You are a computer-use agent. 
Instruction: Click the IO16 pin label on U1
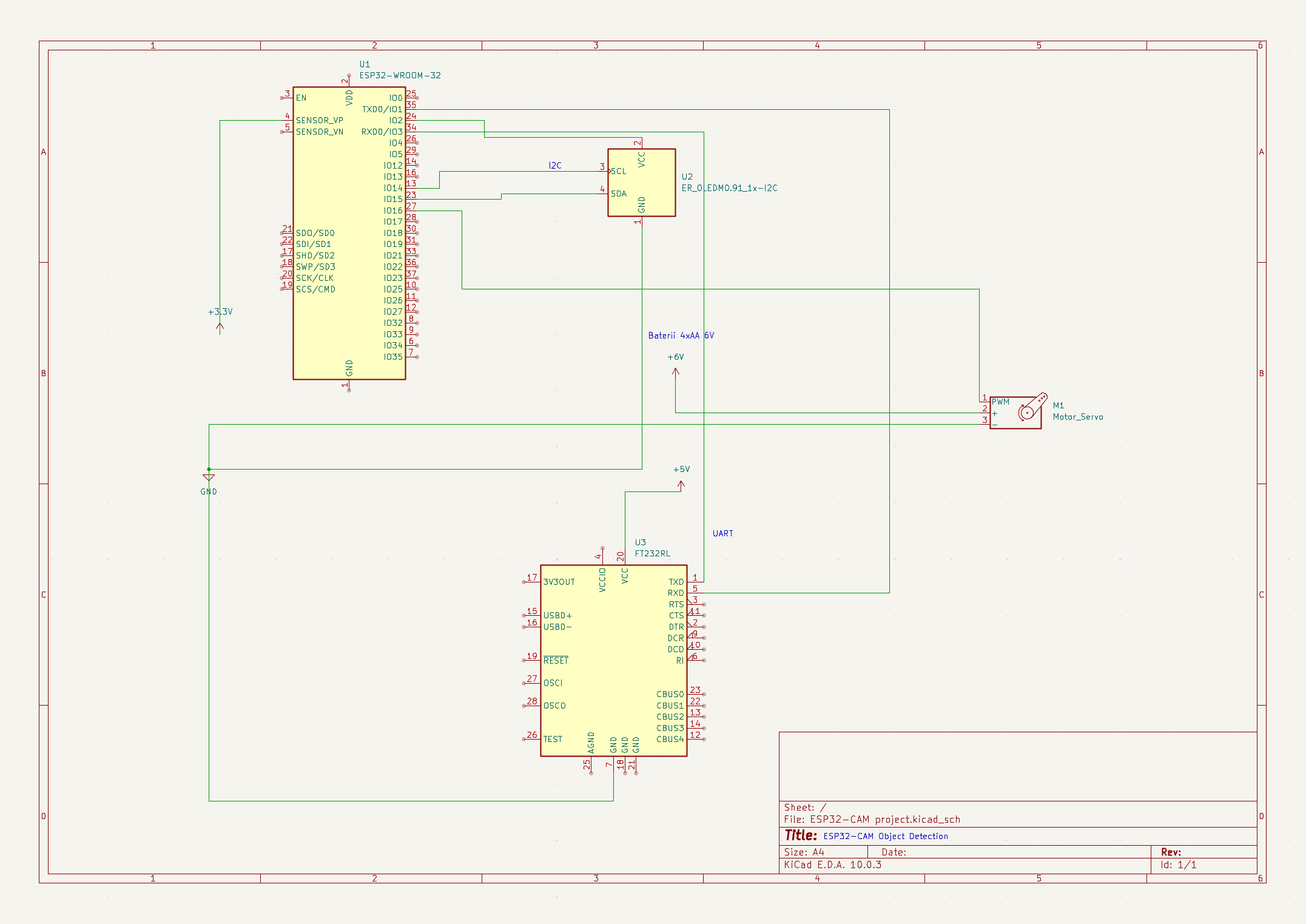(393, 211)
